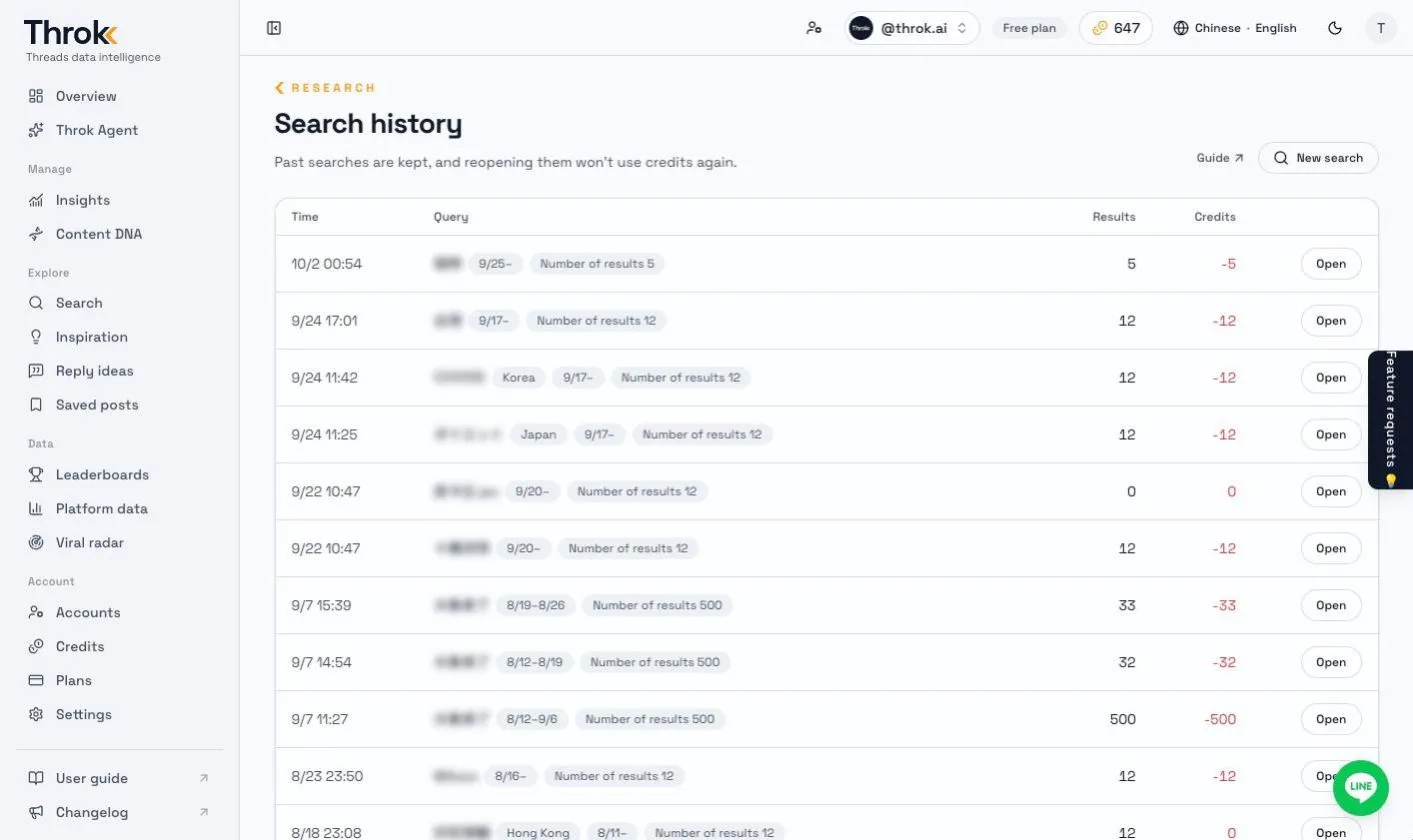The width and height of the screenshot is (1413, 840).
Task: Open the 9/24 11:25 Japan search
Action: coord(1331,435)
